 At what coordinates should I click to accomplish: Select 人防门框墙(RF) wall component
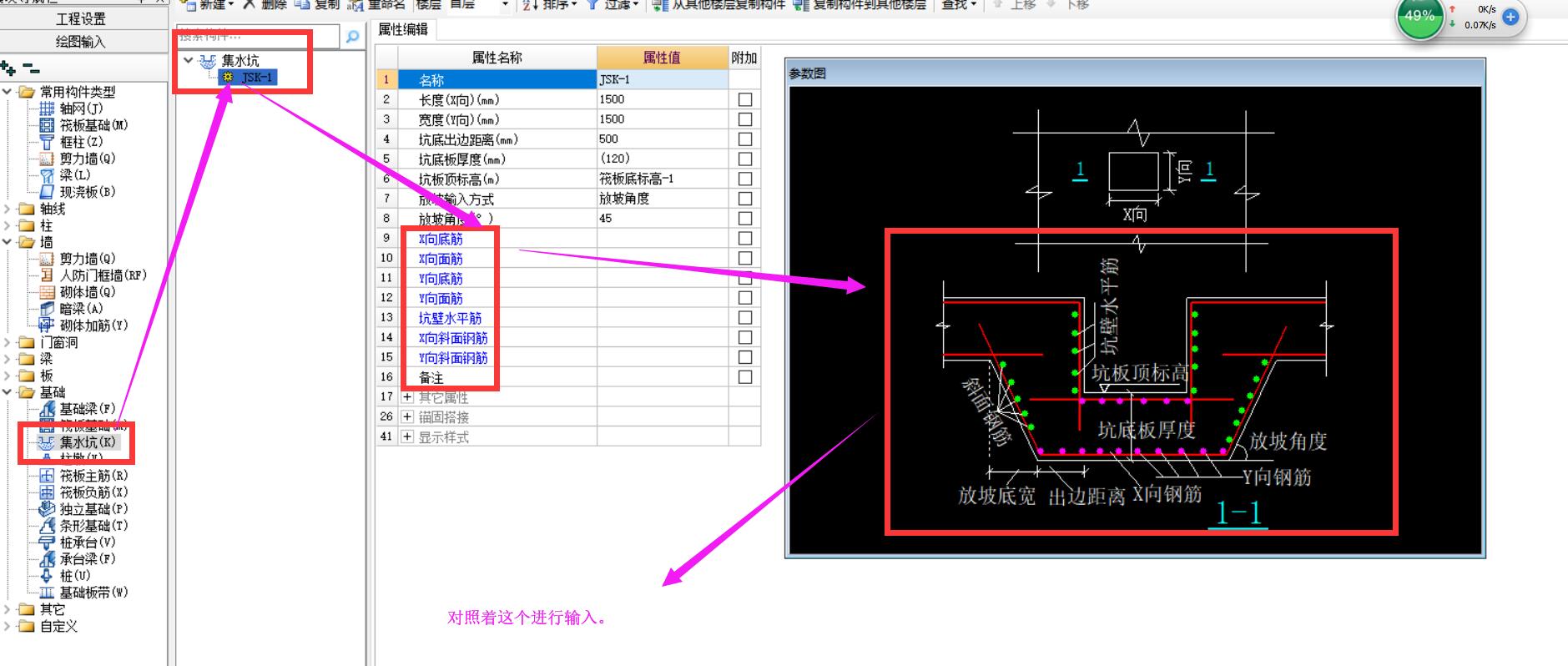tap(103, 275)
